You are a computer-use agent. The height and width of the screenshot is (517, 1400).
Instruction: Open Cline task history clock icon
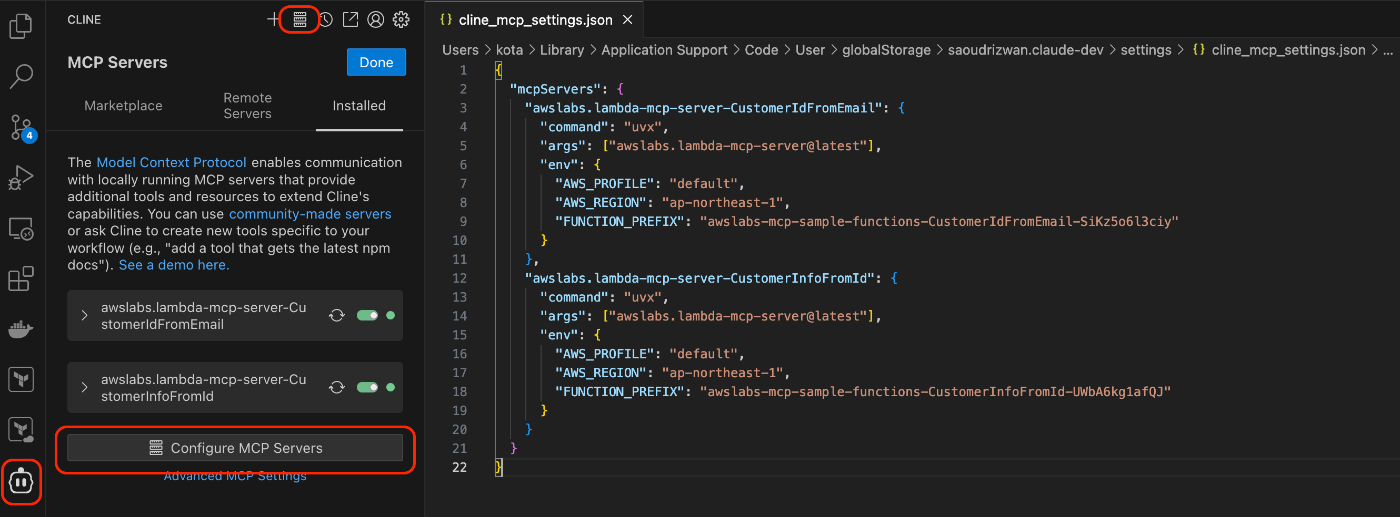pyautogui.click(x=325, y=19)
